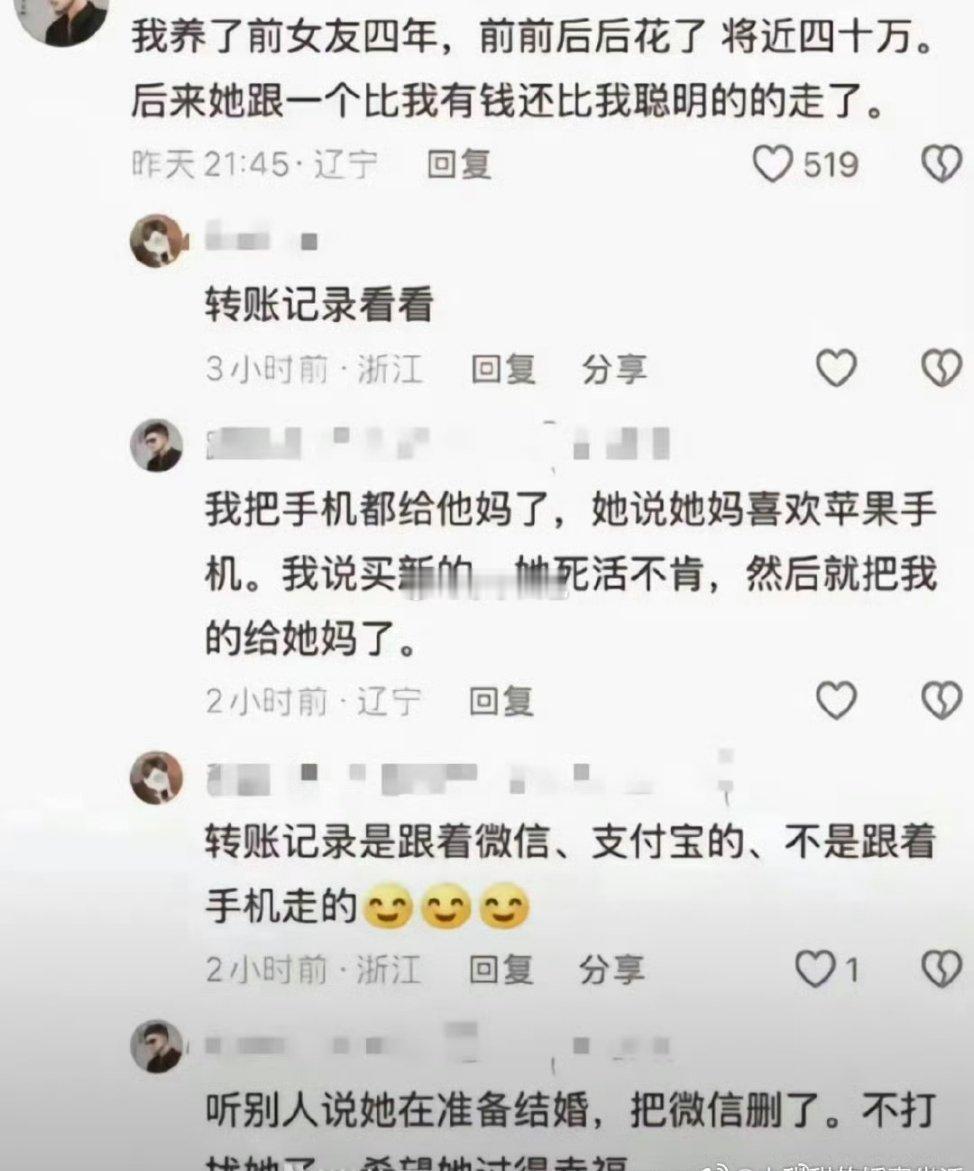Tap broken heart on '转账记录看看' comment
974x1171 pixels.
point(941,368)
